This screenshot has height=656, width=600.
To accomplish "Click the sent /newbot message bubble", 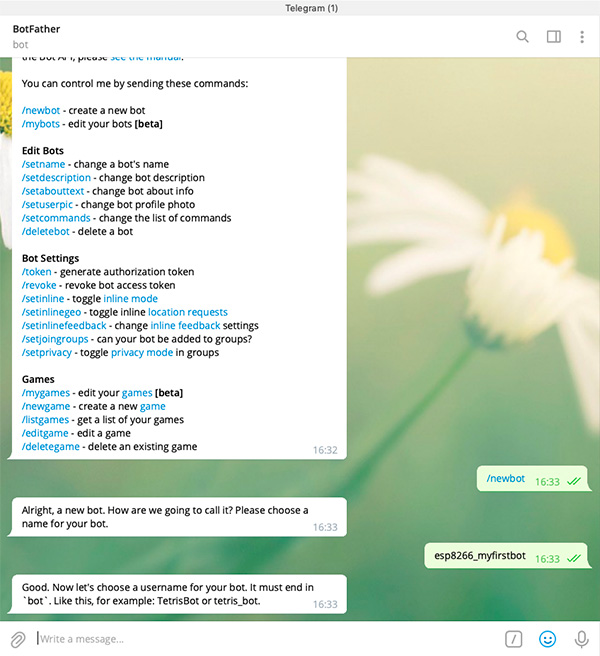I will [532, 479].
